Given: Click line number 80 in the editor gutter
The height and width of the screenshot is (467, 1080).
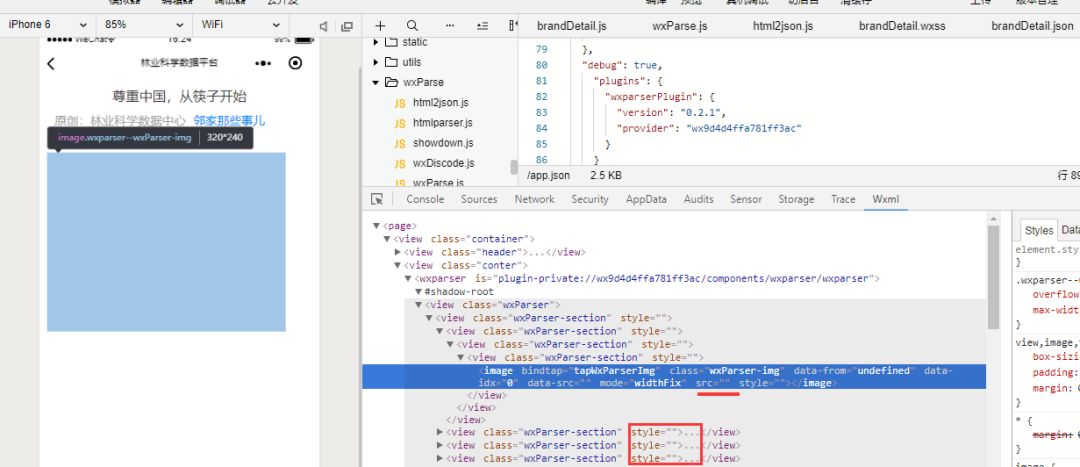Looking at the screenshot, I should point(541,65).
